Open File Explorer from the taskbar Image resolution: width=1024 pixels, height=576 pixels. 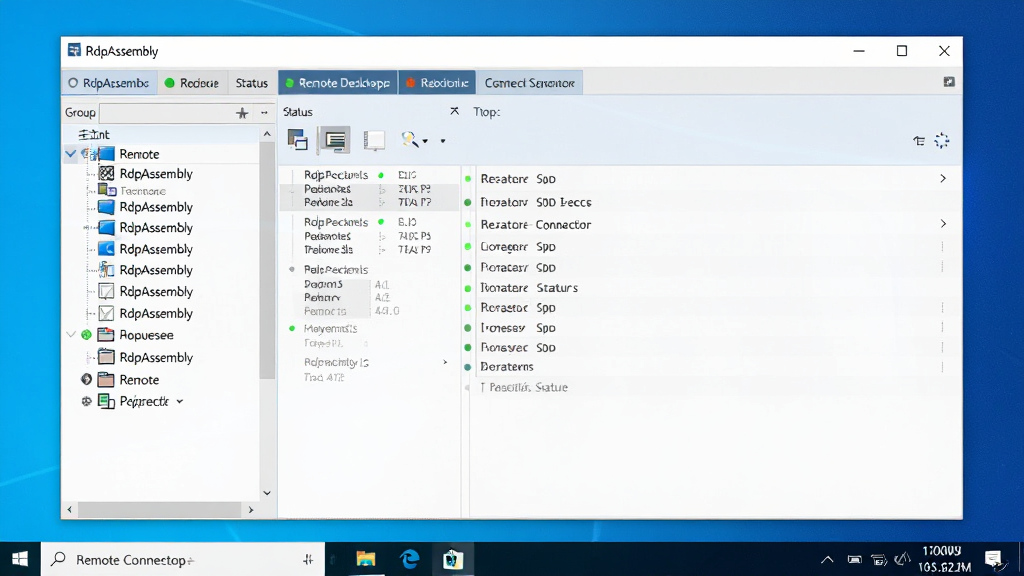point(366,559)
